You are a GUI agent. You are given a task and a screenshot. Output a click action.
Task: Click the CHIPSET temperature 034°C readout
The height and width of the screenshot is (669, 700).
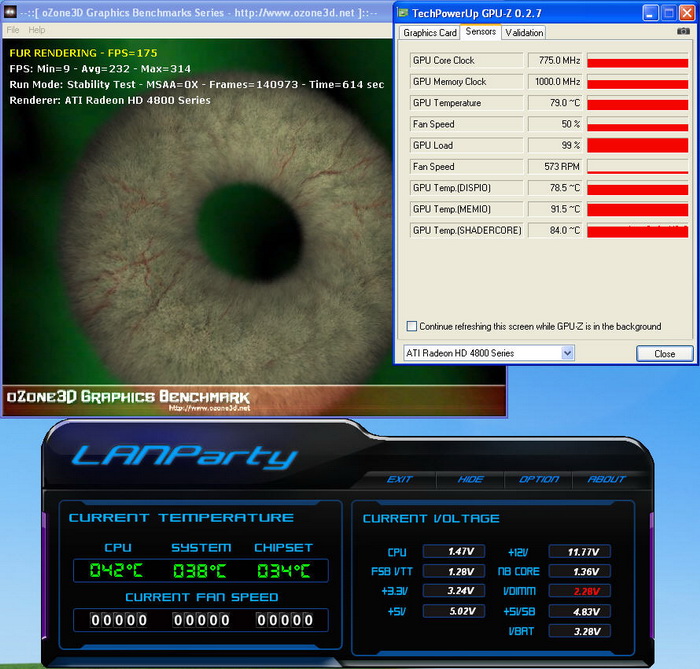tap(283, 570)
